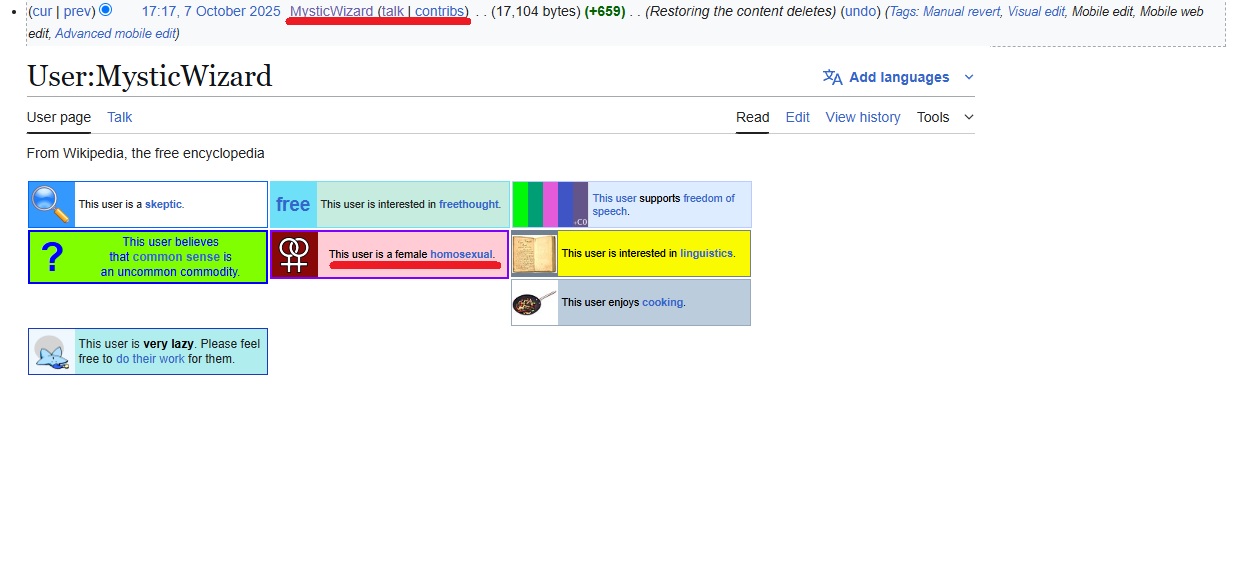Click the 'cur' diff link
The height and width of the screenshot is (574, 1235).
(42, 11)
